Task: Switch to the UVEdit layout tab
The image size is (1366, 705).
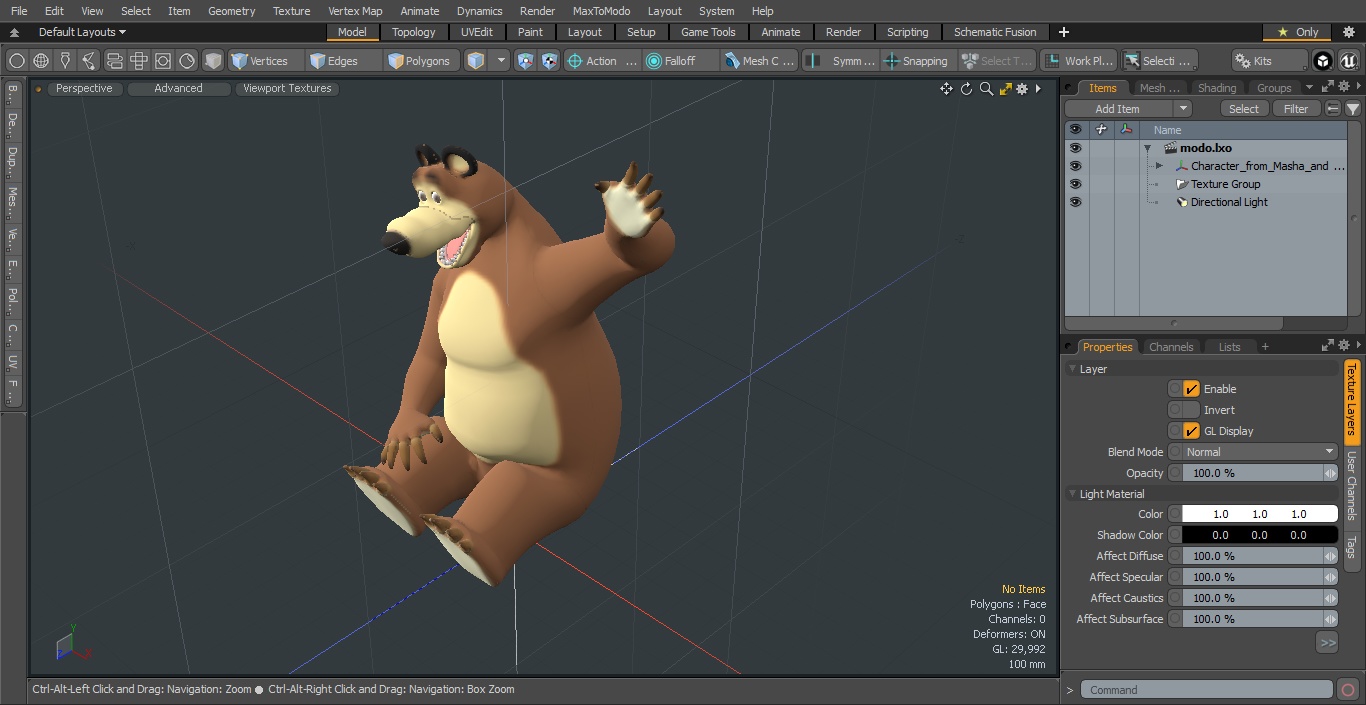Action: [x=477, y=32]
